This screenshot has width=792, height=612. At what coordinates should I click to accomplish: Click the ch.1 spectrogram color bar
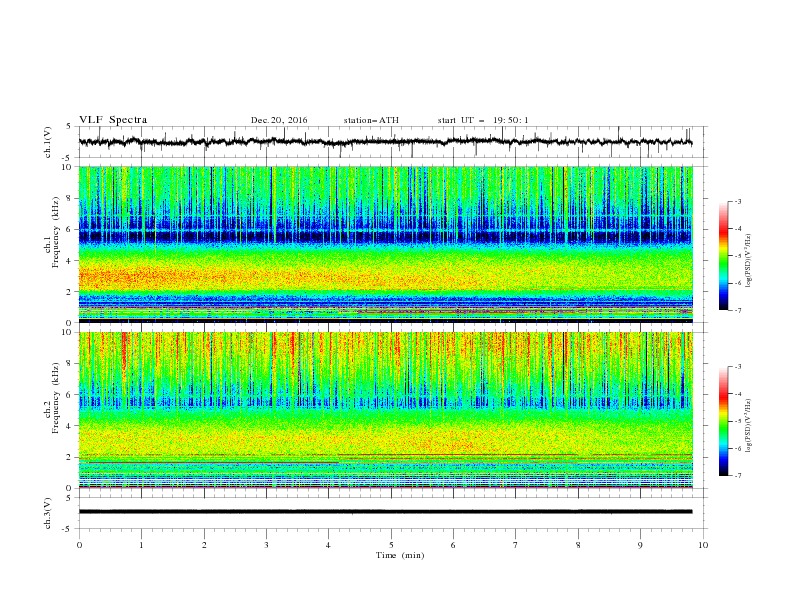click(x=723, y=256)
